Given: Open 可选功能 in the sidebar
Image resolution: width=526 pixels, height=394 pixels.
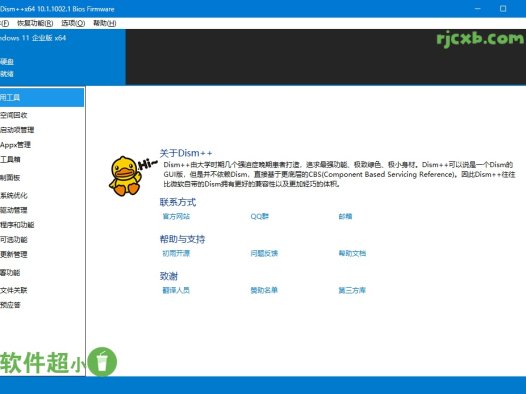Looking at the screenshot, I should coord(13,239).
